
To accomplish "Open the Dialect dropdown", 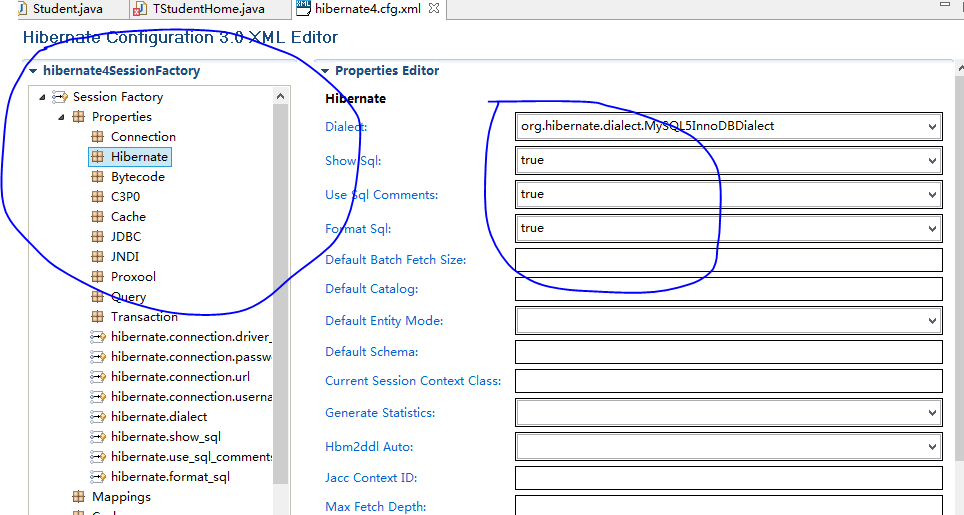I will click(932, 127).
